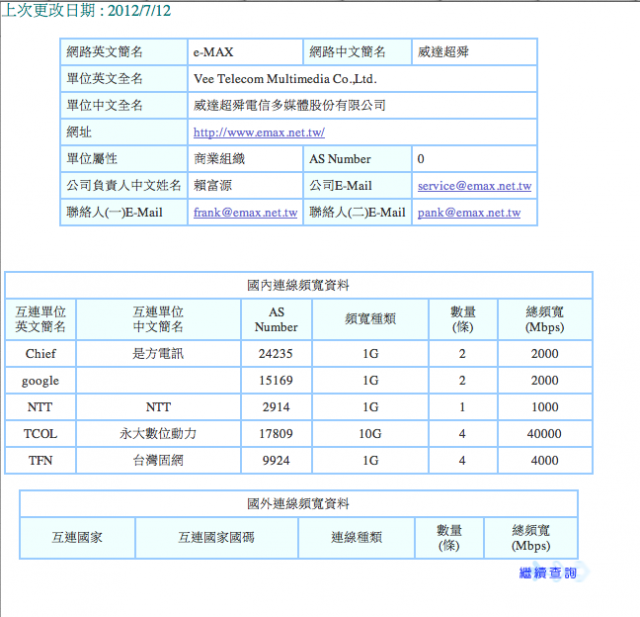Viewport: 640px width, 617px height.
Task: Click AS number 17809
Action: pos(276,433)
